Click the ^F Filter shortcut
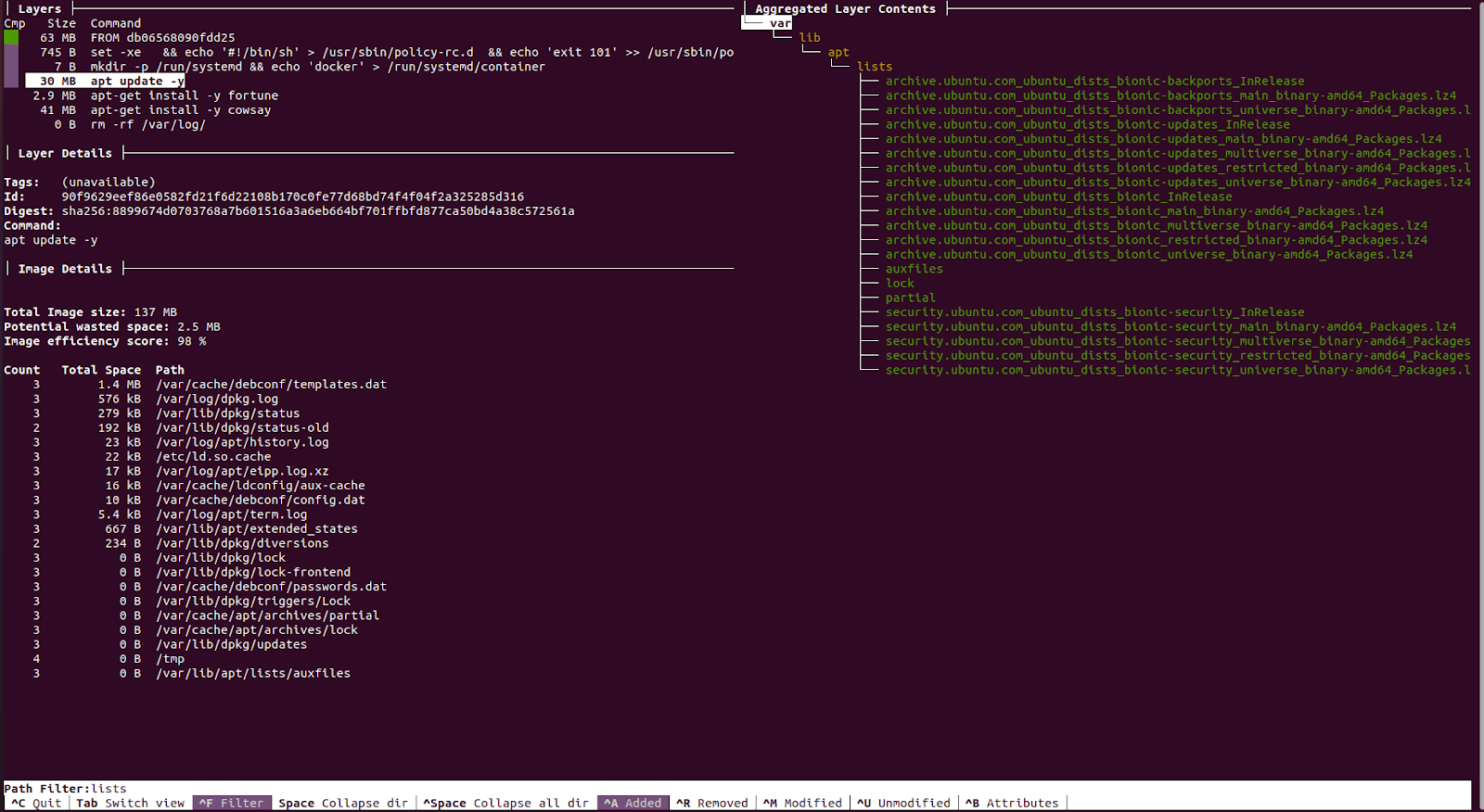The width and height of the screenshot is (1484, 812). tap(232, 803)
